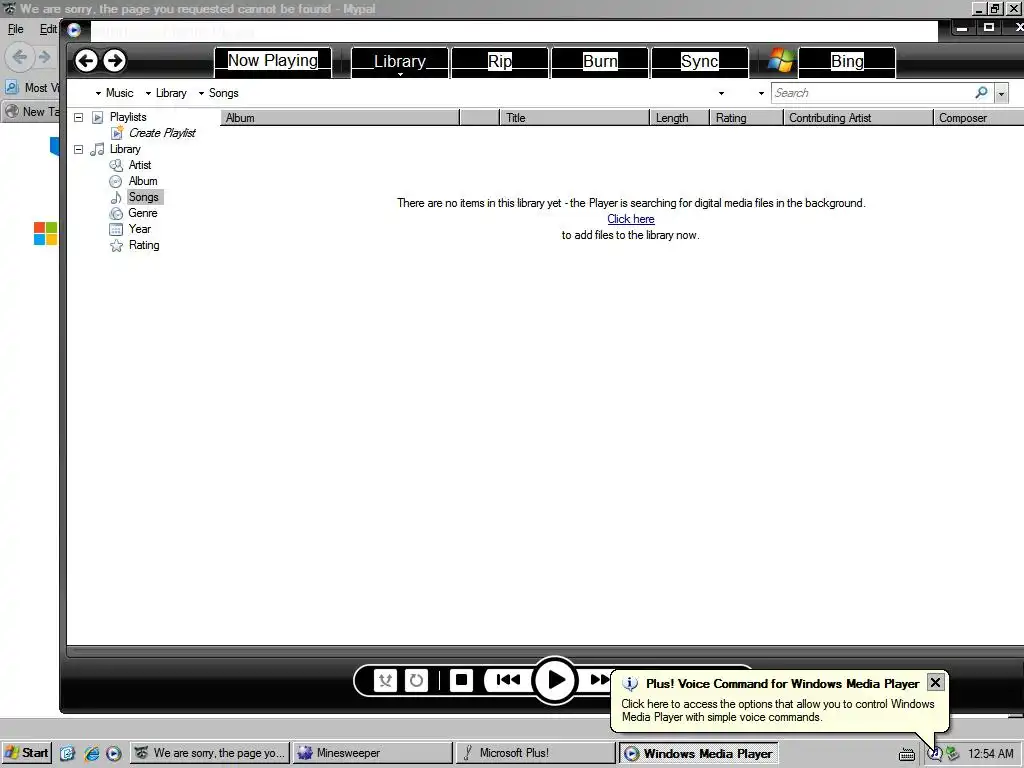Go forward with the media player forward arrow

(115, 61)
